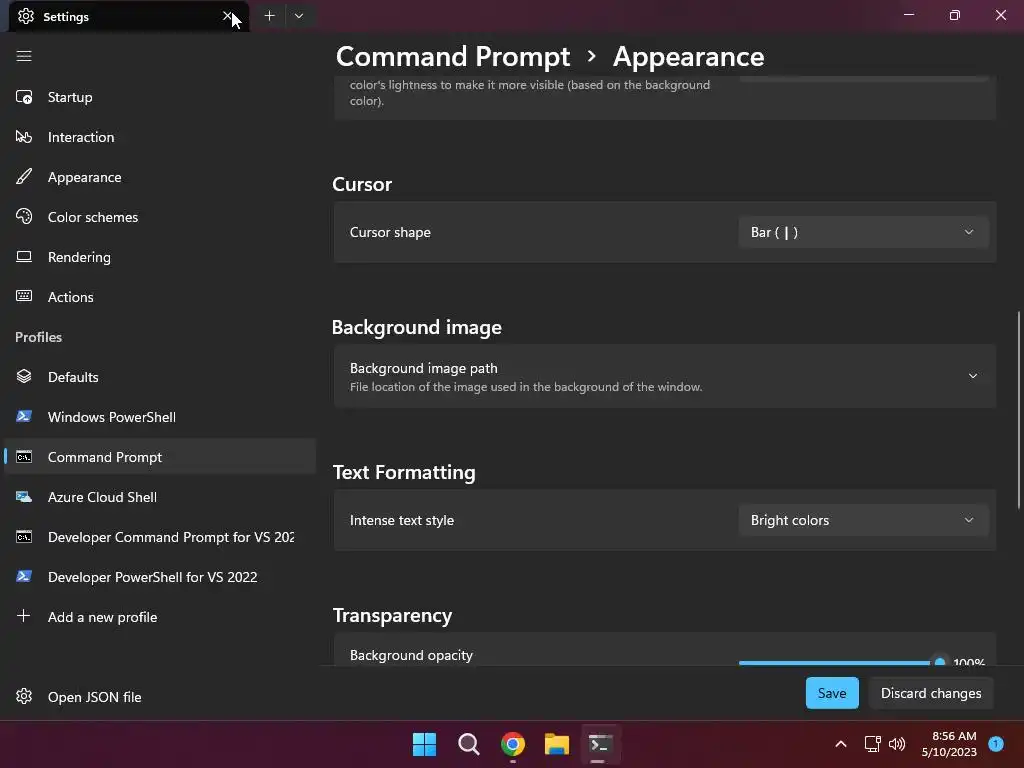Select Developer PowerShell for VS 2022
This screenshot has width=1024, height=768.
coord(160,577)
